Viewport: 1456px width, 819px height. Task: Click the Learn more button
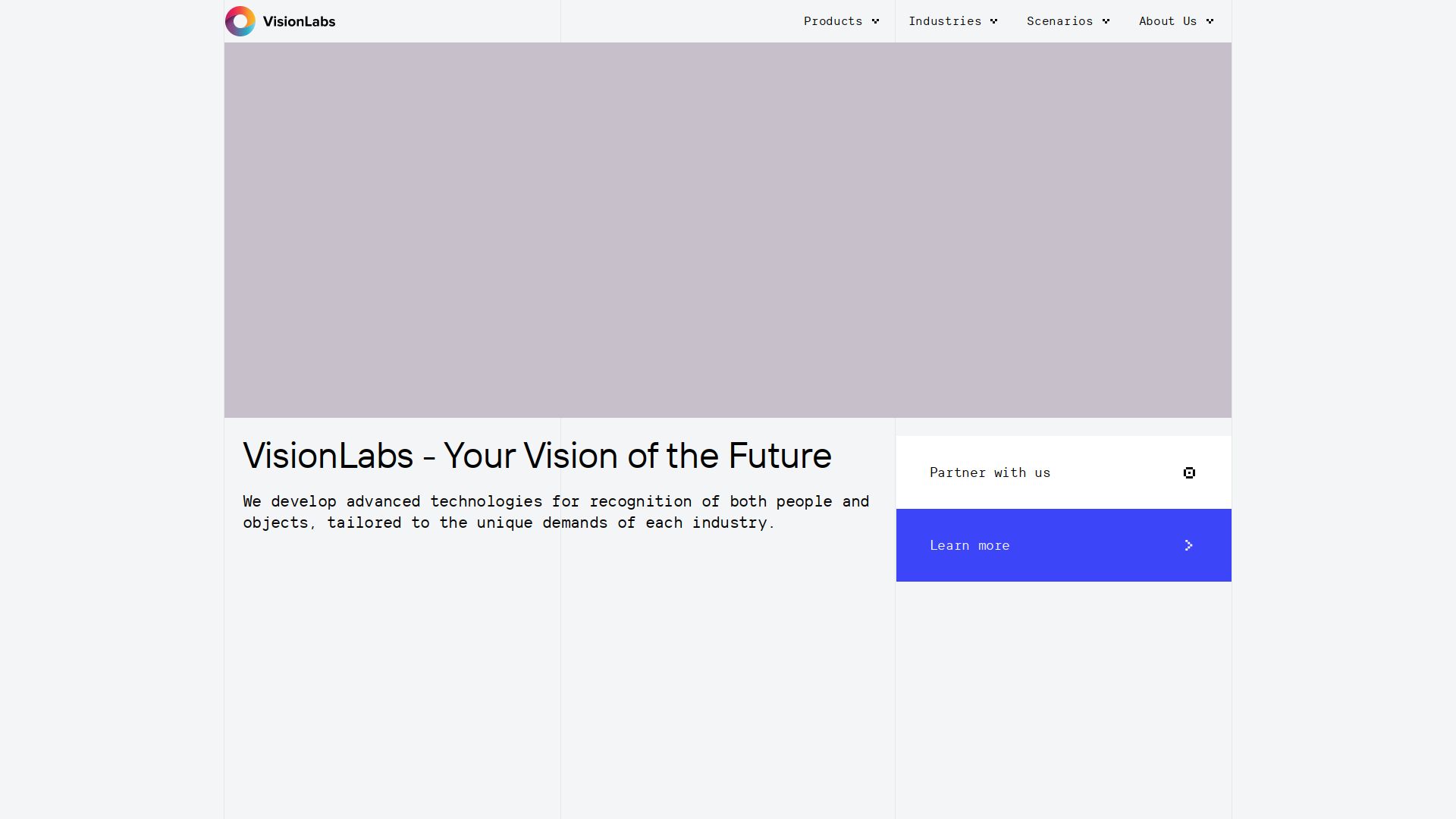point(1063,545)
